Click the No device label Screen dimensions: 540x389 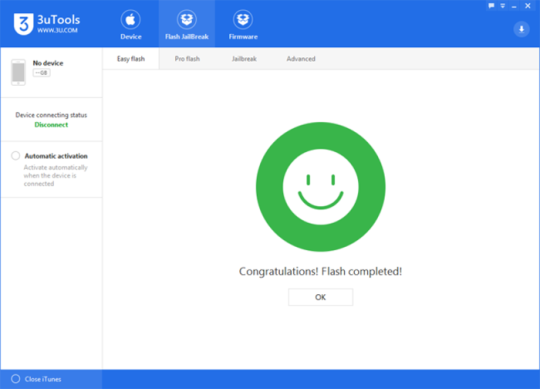(48, 63)
